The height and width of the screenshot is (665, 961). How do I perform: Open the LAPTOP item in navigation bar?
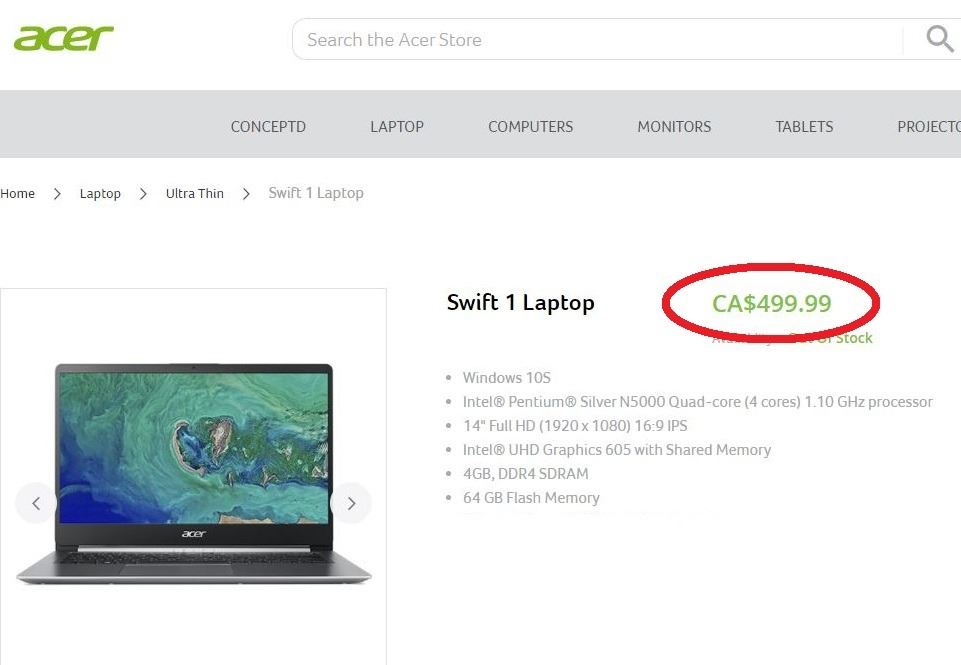tap(397, 127)
